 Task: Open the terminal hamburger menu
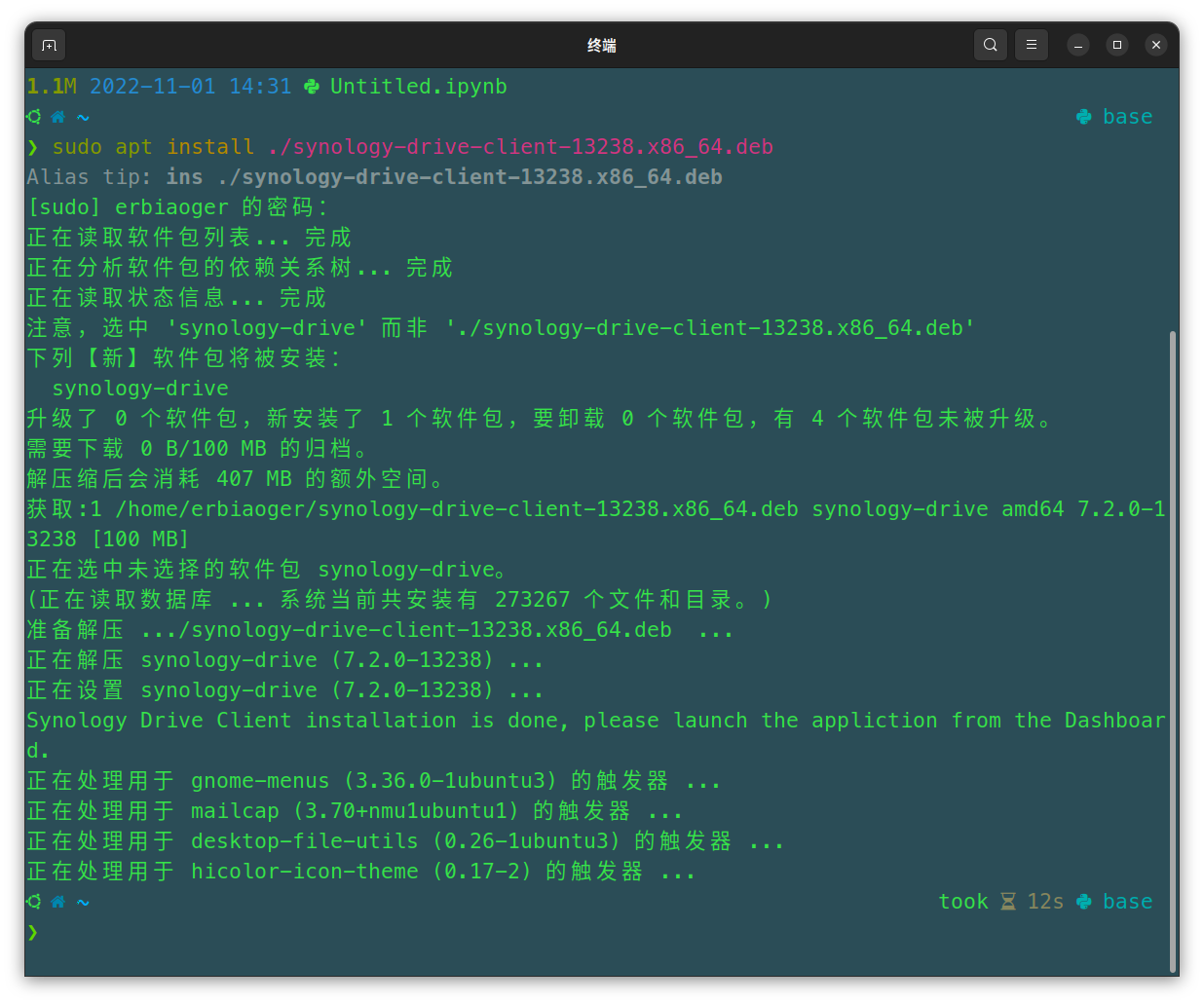[1032, 45]
